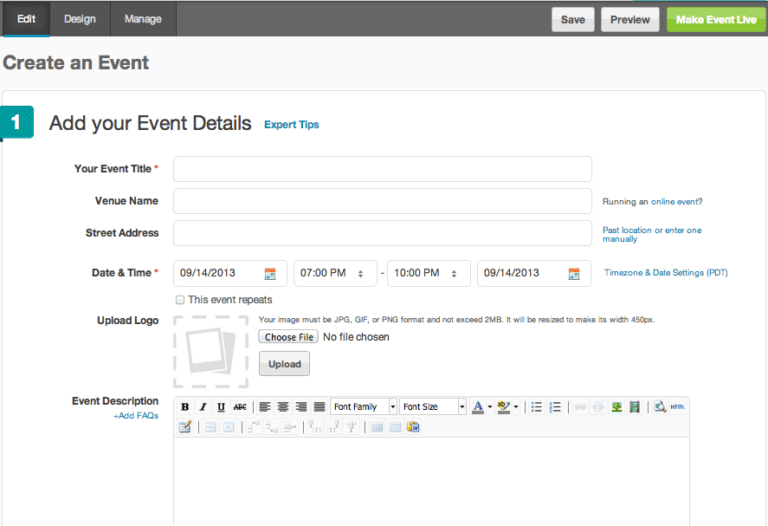Enable the 'This event repeats' checkbox
The image size is (768, 526).
(180, 299)
